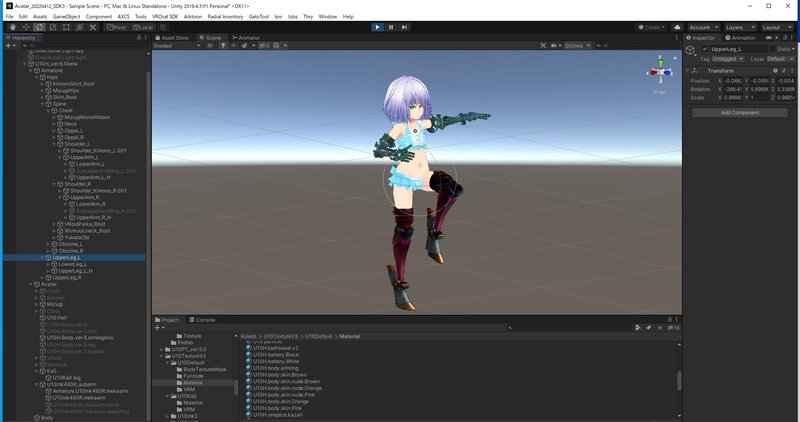Switch to the Animation tab
The width and height of the screenshot is (800, 422).
pos(740,38)
